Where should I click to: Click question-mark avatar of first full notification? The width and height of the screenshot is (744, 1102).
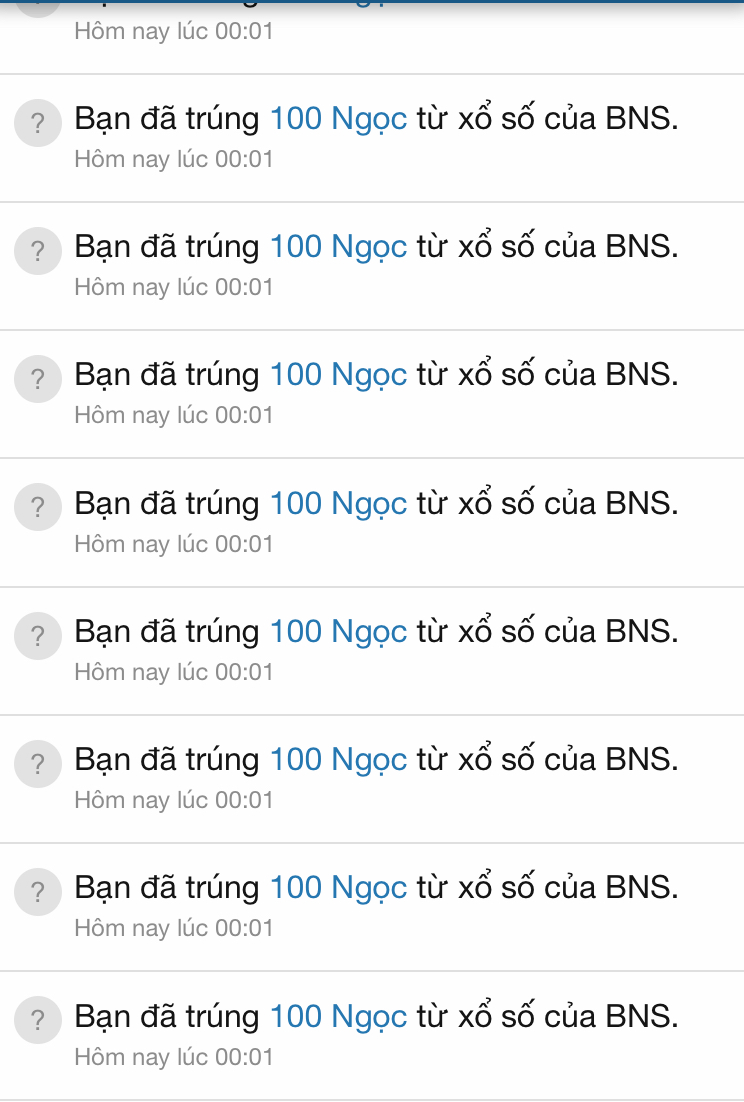pos(38,124)
